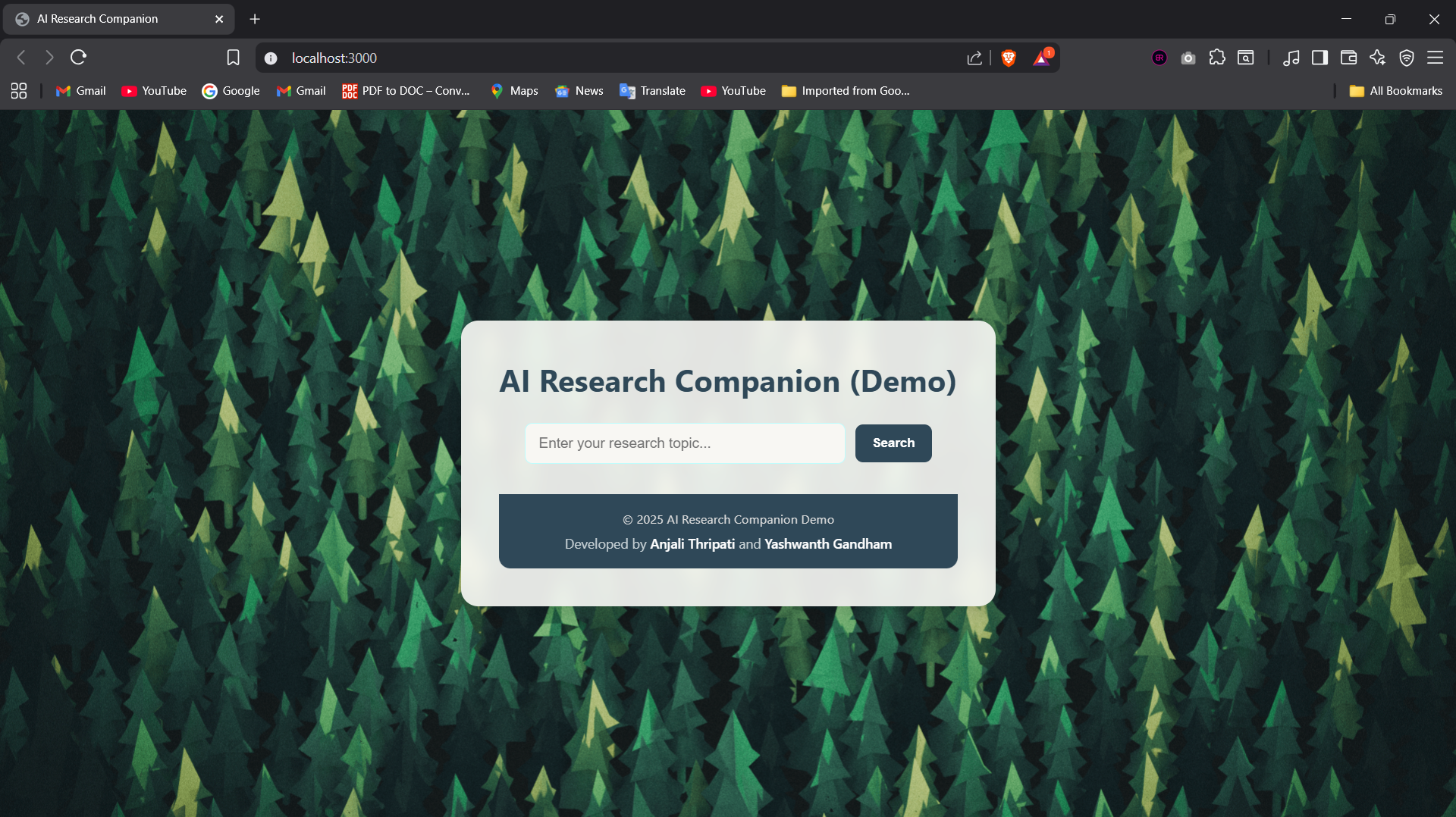1456x817 pixels.
Task: Open Leo AI sparkle icon
Action: tap(1377, 58)
